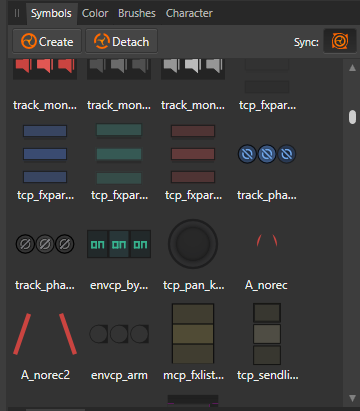Select the maroon tcp_fxpar bars symbol
The image size is (360, 411).
click(x=193, y=154)
